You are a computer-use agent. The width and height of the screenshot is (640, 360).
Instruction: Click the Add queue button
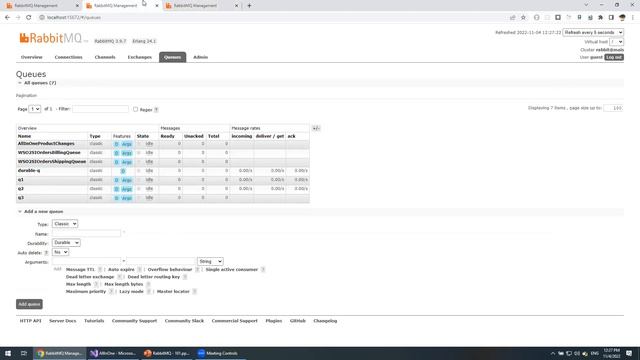click(x=29, y=304)
